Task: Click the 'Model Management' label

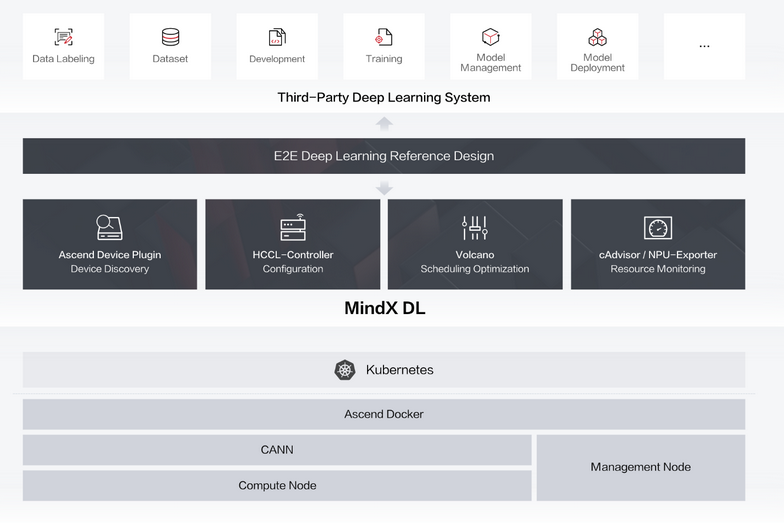Action: (490, 62)
